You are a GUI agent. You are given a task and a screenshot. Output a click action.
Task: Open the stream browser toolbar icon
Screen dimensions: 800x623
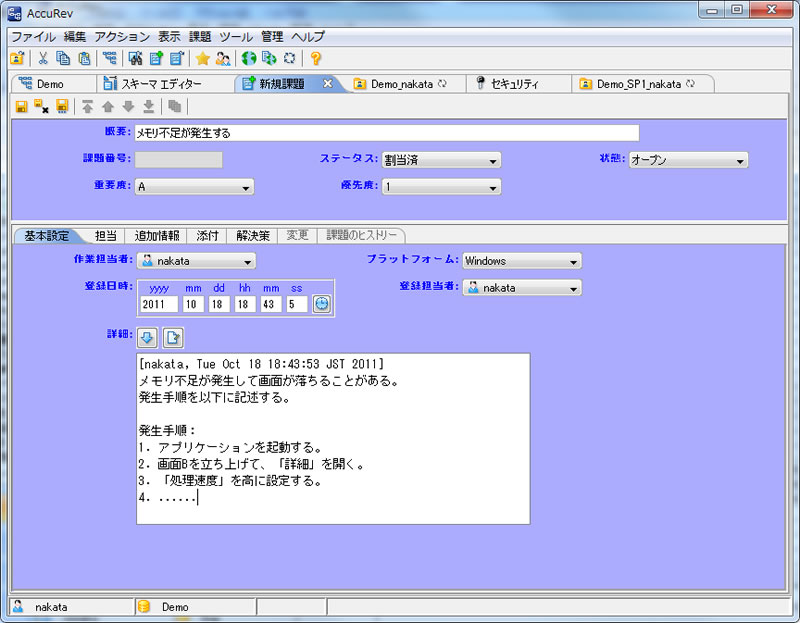[x=109, y=58]
